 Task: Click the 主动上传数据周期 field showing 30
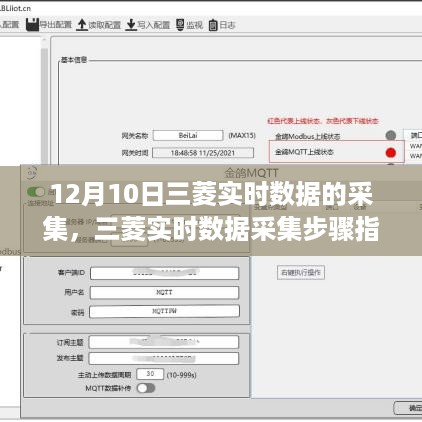150,374
